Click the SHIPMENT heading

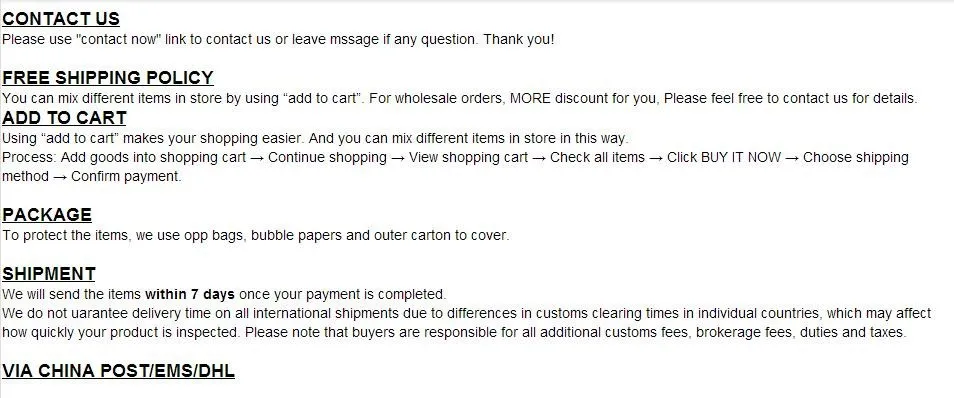49,274
